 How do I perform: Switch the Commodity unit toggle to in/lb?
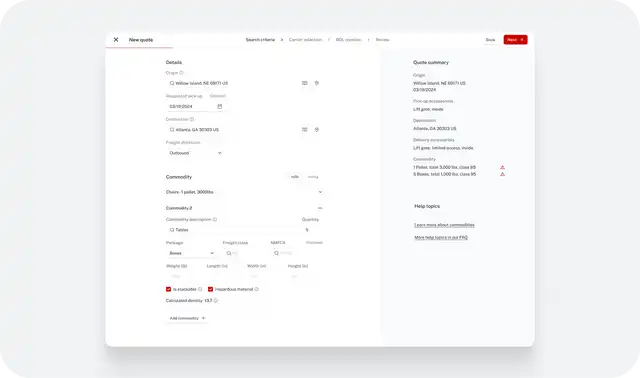(x=295, y=177)
